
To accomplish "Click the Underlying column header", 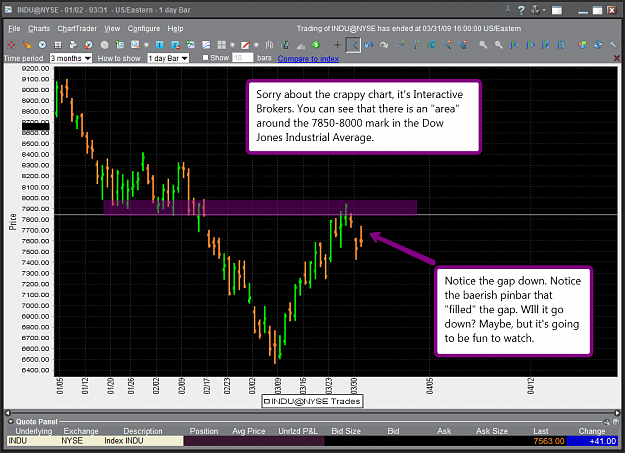I will [33, 431].
